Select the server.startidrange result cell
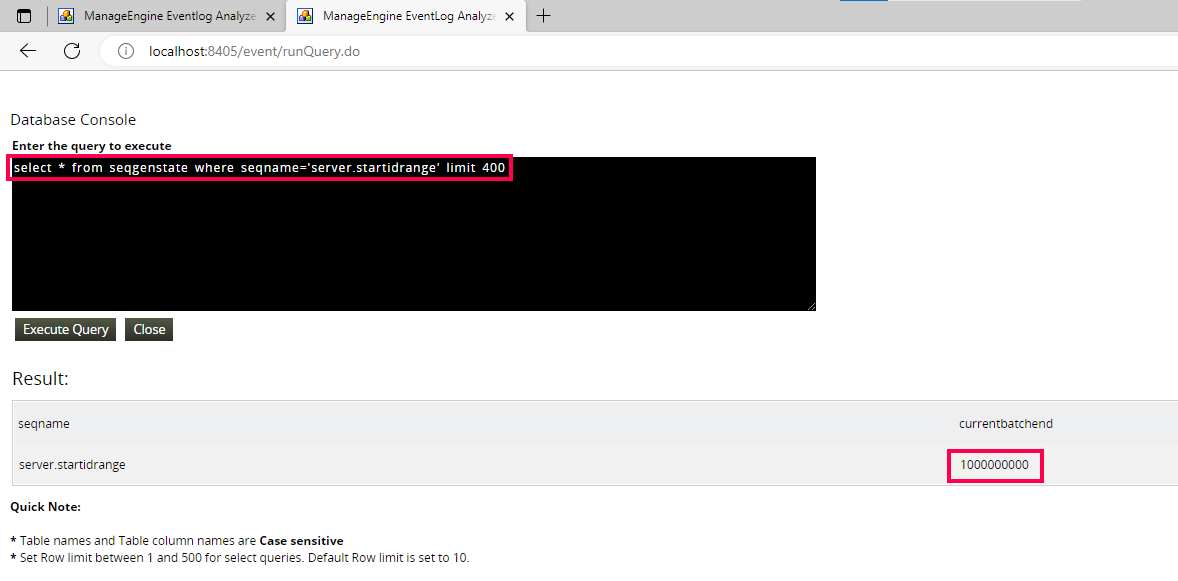The height and width of the screenshot is (581, 1178). pos(72,464)
